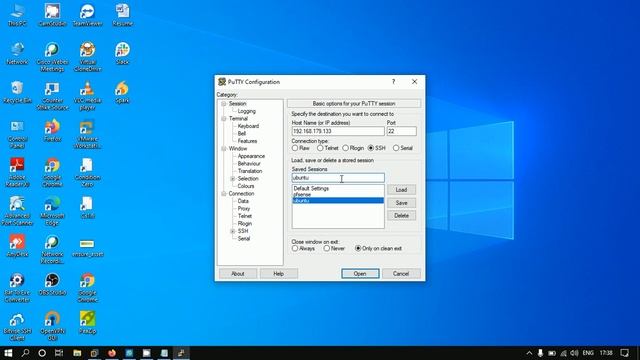Image resolution: width=640 pixels, height=360 pixels.
Task: Select the Raw connection type
Action: click(x=295, y=148)
